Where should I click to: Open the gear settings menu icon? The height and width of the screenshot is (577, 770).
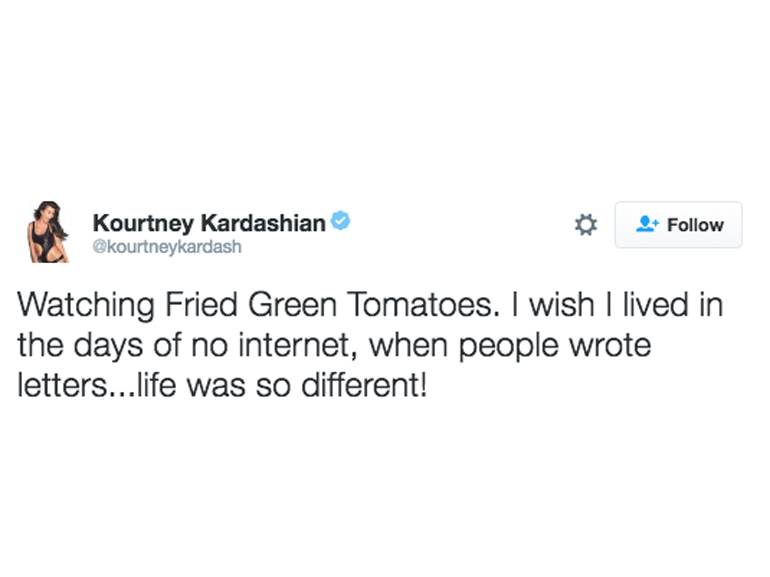[585, 225]
